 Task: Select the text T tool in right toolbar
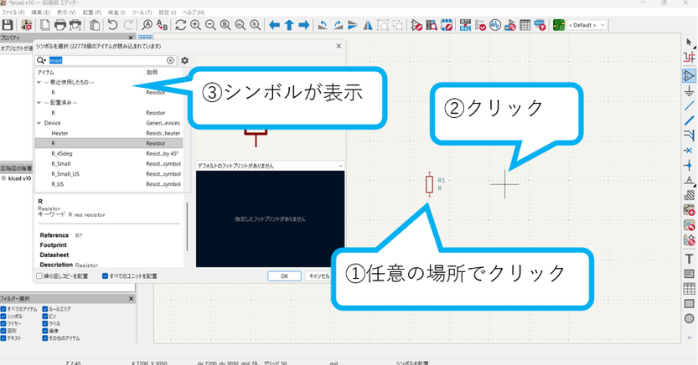tap(689, 259)
